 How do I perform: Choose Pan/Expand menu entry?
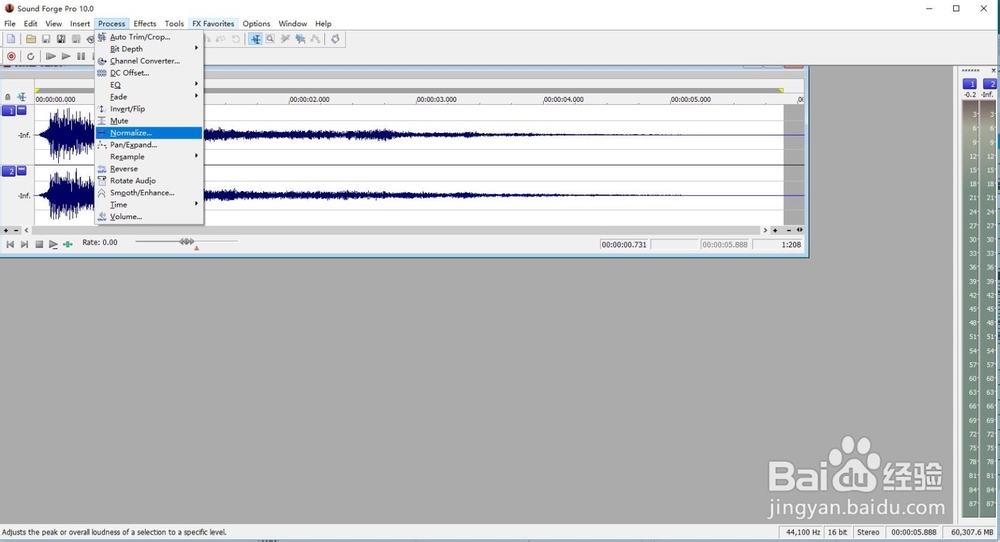point(149,145)
